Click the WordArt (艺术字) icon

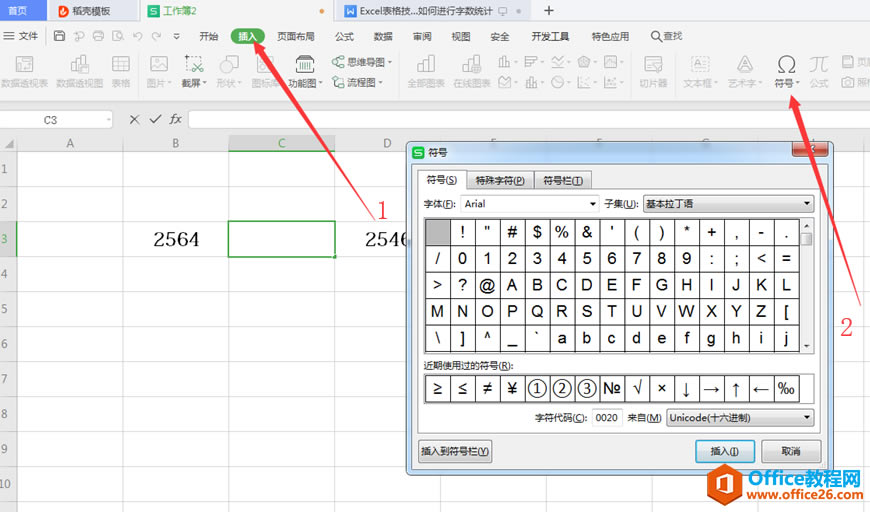click(x=745, y=64)
